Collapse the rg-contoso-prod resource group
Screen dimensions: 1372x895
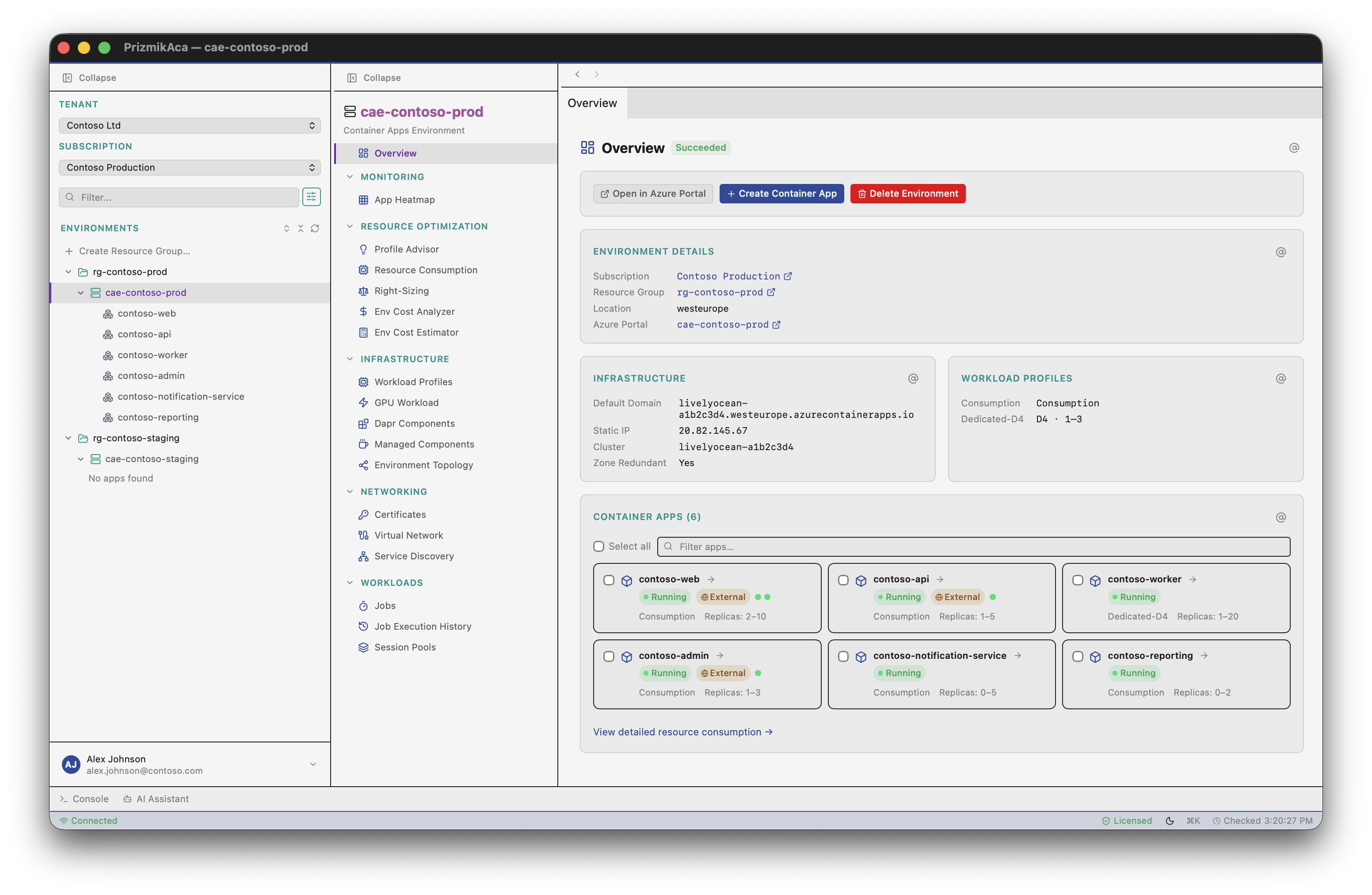(68, 272)
